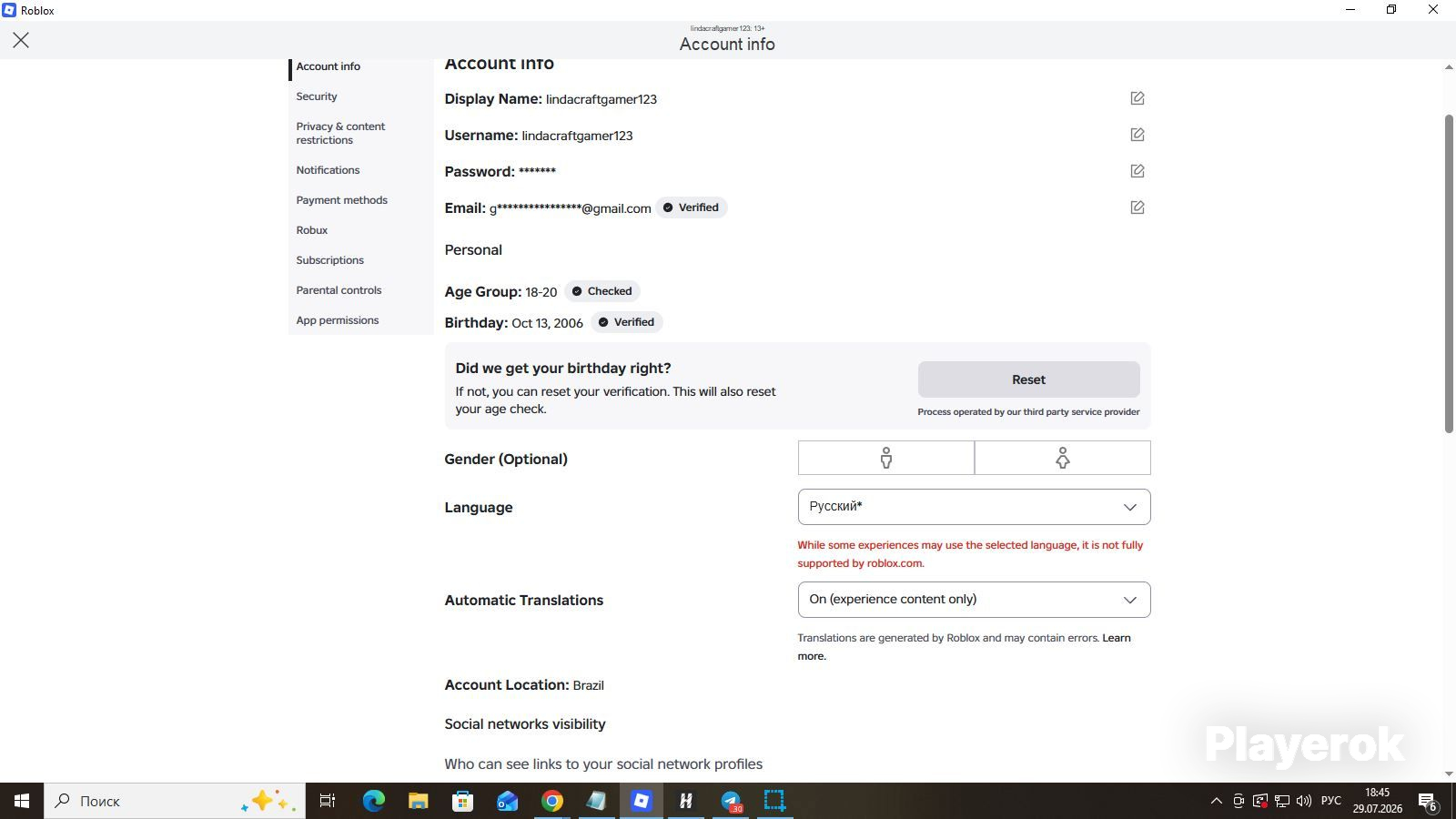Open Microsoft Store from the taskbar
This screenshot has height=819, width=1456.
coord(463,801)
